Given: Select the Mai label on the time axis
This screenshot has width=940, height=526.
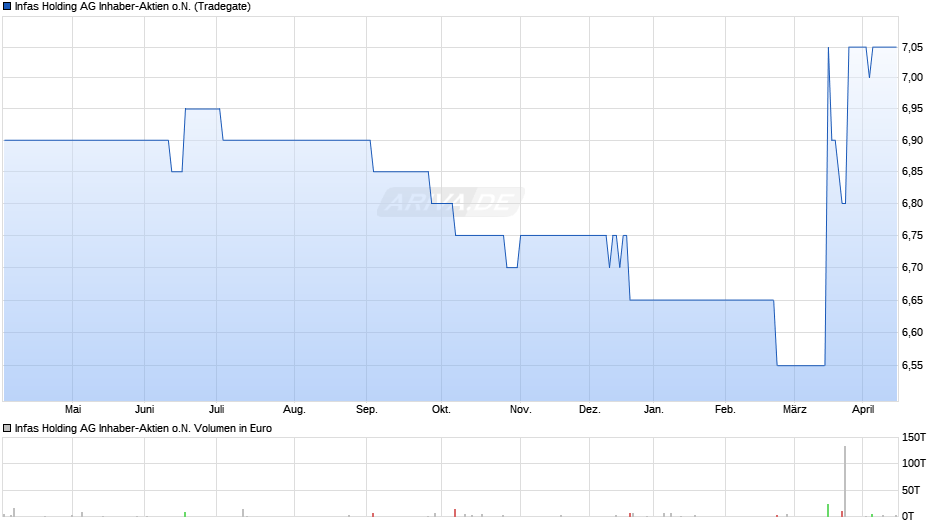Looking at the screenshot, I should pos(72,409).
